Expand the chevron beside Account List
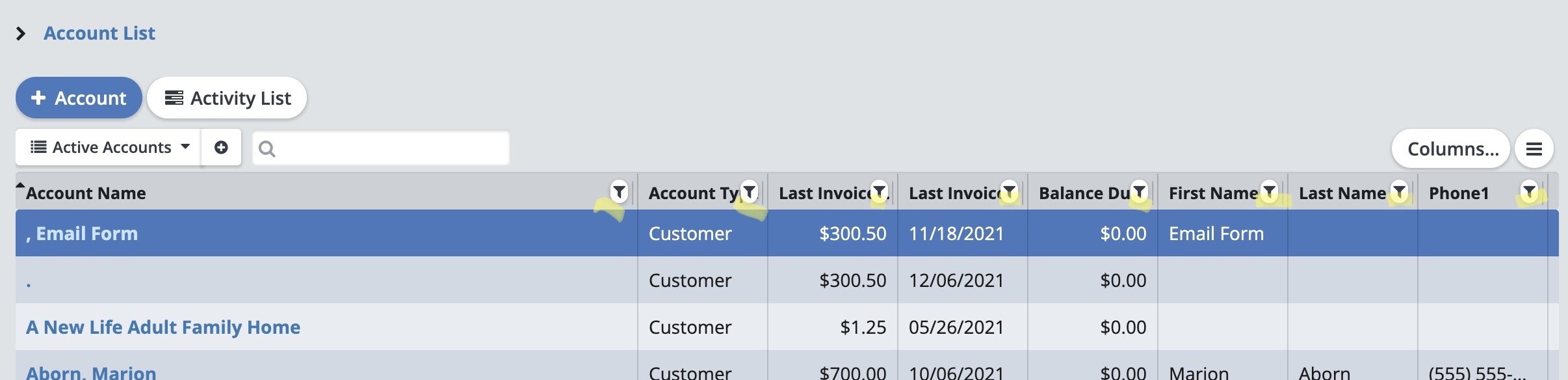This screenshot has height=380, width=1568. [x=21, y=33]
